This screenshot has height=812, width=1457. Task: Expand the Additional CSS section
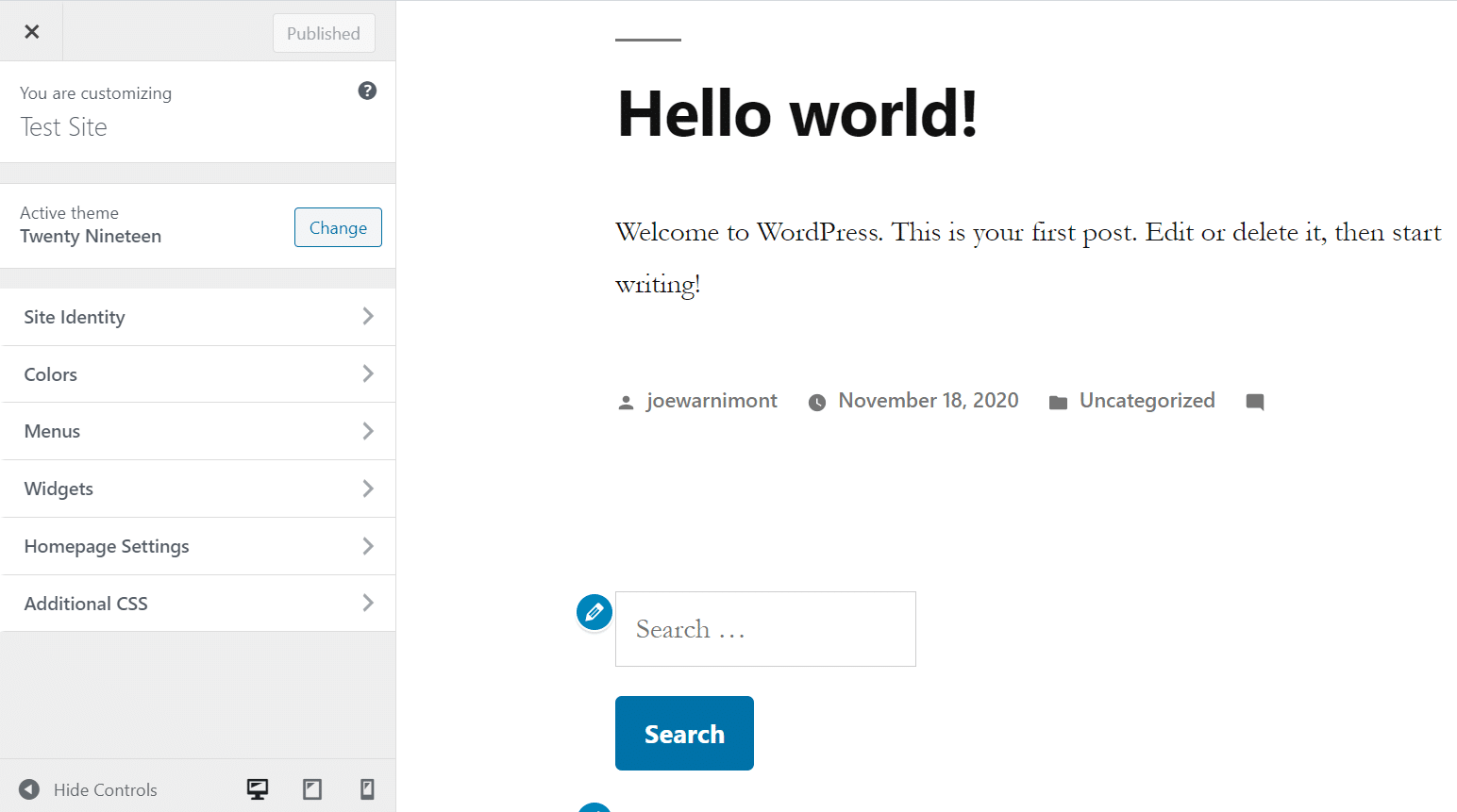[198, 603]
